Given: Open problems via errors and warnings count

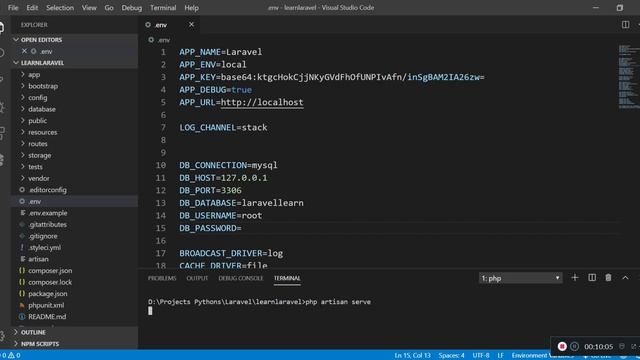Looking at the screenshot, I should (11, 355).
